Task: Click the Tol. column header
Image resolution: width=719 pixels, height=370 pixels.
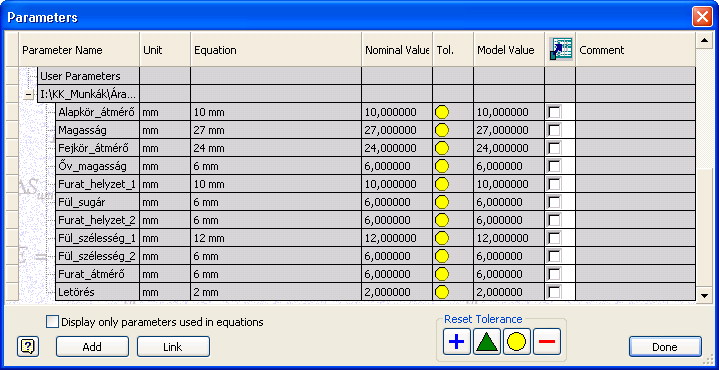Action: tap(453, 50)
